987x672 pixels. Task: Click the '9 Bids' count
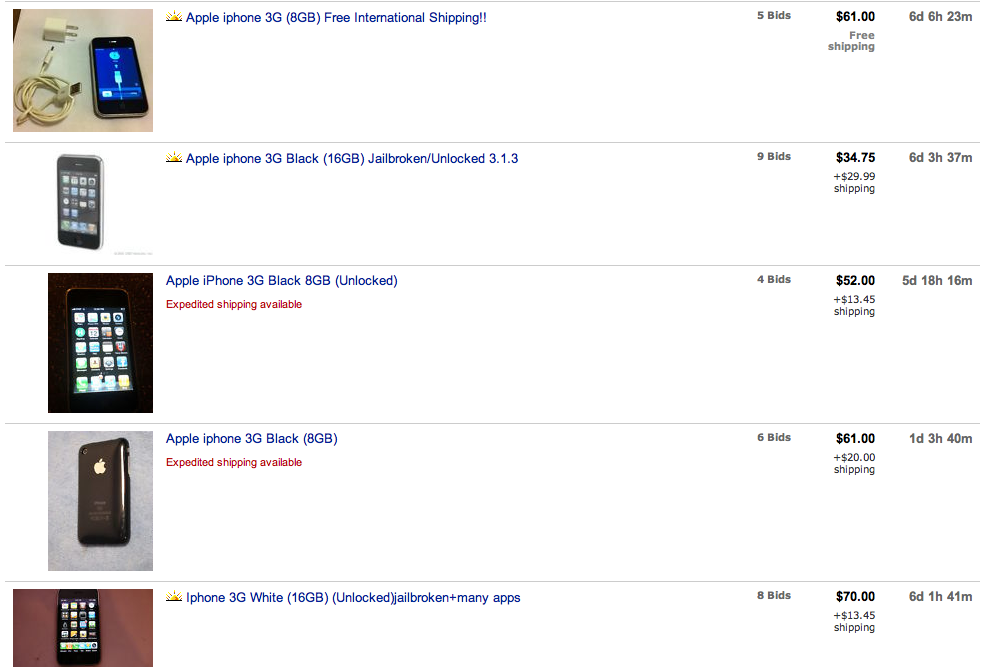coord(773,157)
